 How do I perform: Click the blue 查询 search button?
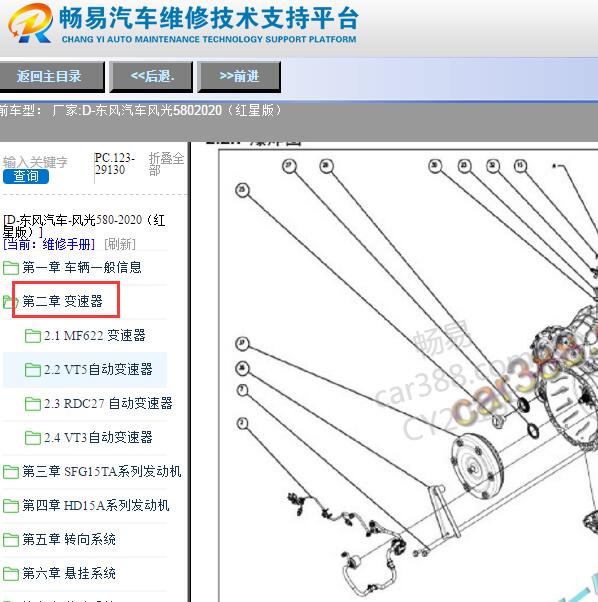coord(26,176)
